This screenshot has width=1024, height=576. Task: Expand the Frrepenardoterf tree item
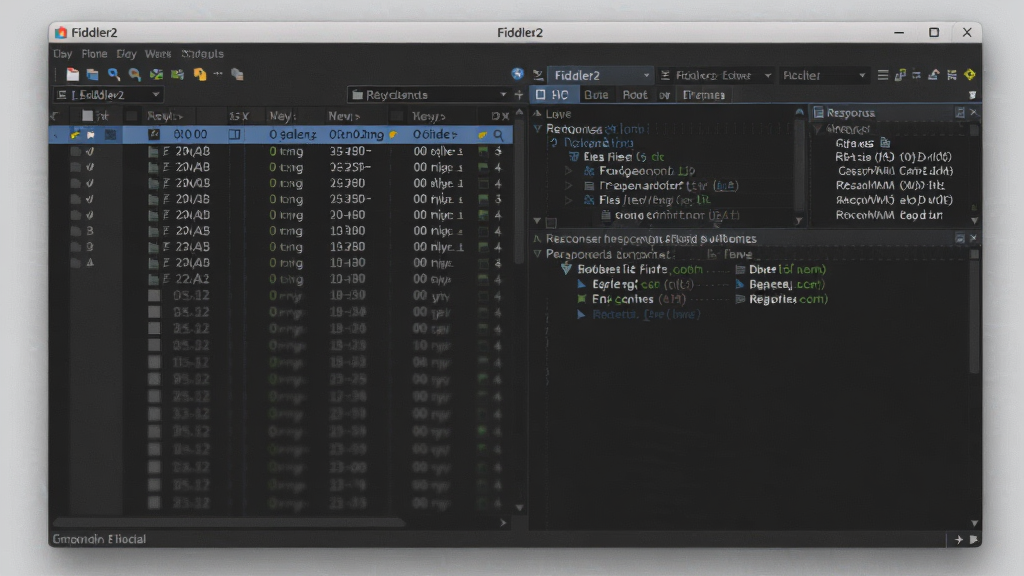(x=569, y=185)
